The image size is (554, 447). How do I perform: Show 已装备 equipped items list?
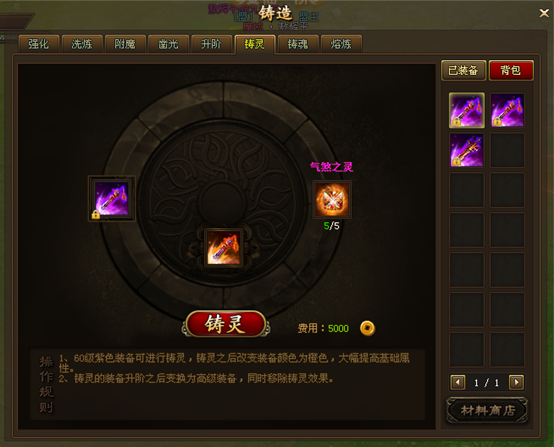tap(464, 70)
